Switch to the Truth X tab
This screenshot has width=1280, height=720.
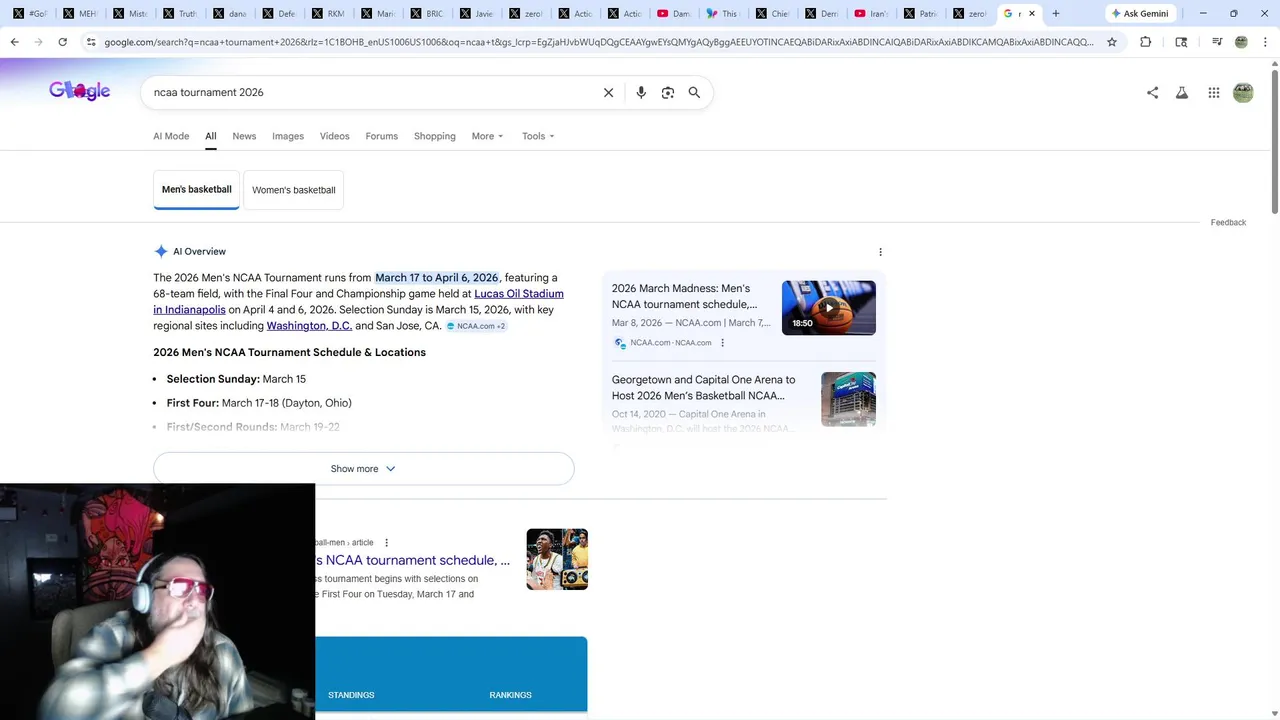[x=180, y=13]
